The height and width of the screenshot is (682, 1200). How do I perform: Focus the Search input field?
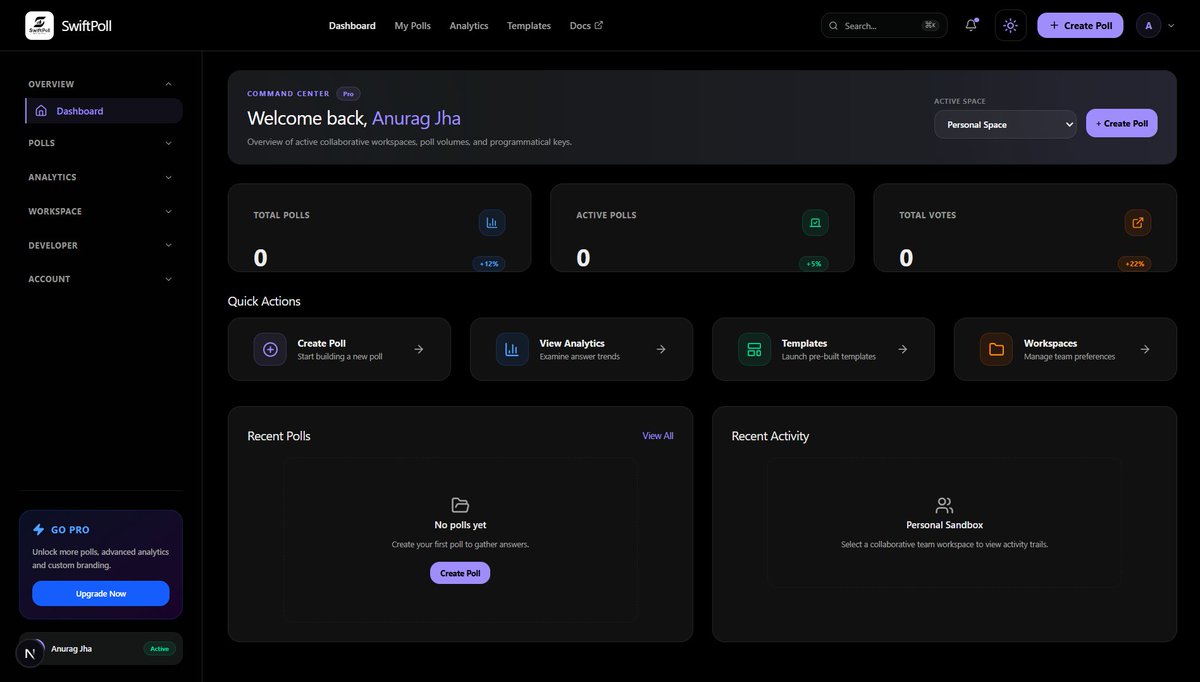tap(884, 25)
